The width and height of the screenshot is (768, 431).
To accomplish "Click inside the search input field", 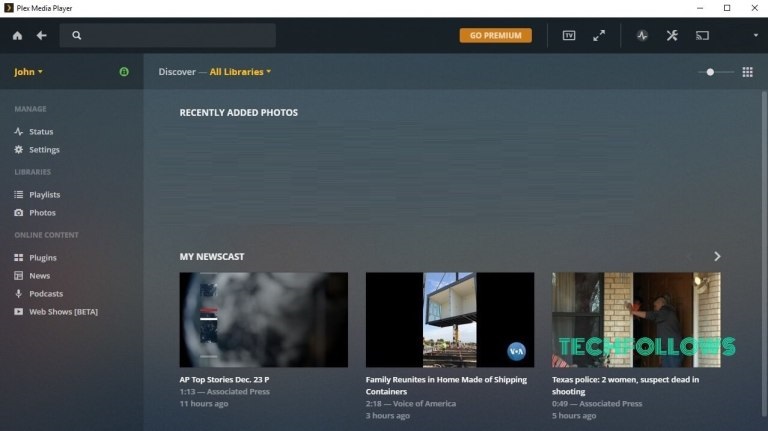I will coord(168,35).
